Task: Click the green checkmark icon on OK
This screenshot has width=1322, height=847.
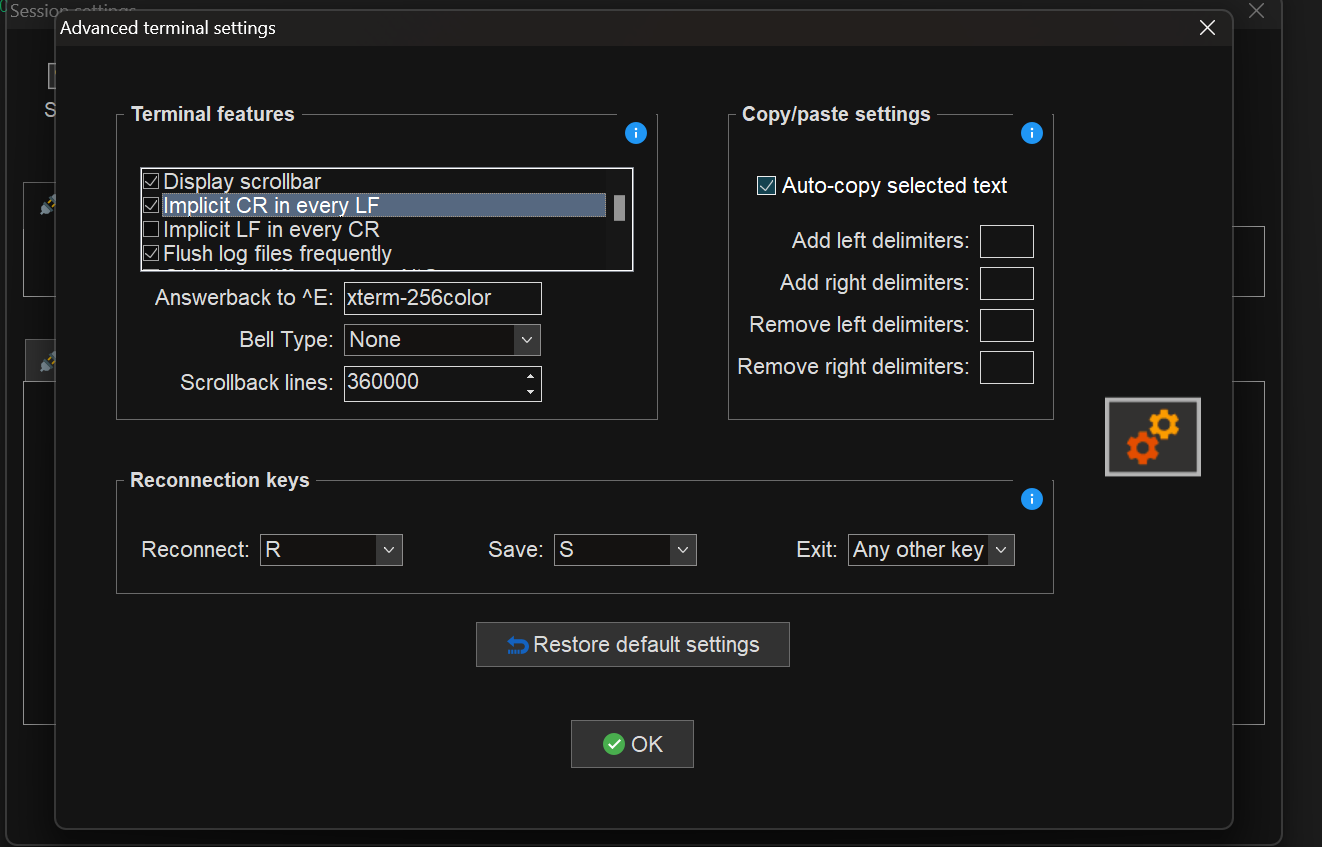Action: point(614,744)
